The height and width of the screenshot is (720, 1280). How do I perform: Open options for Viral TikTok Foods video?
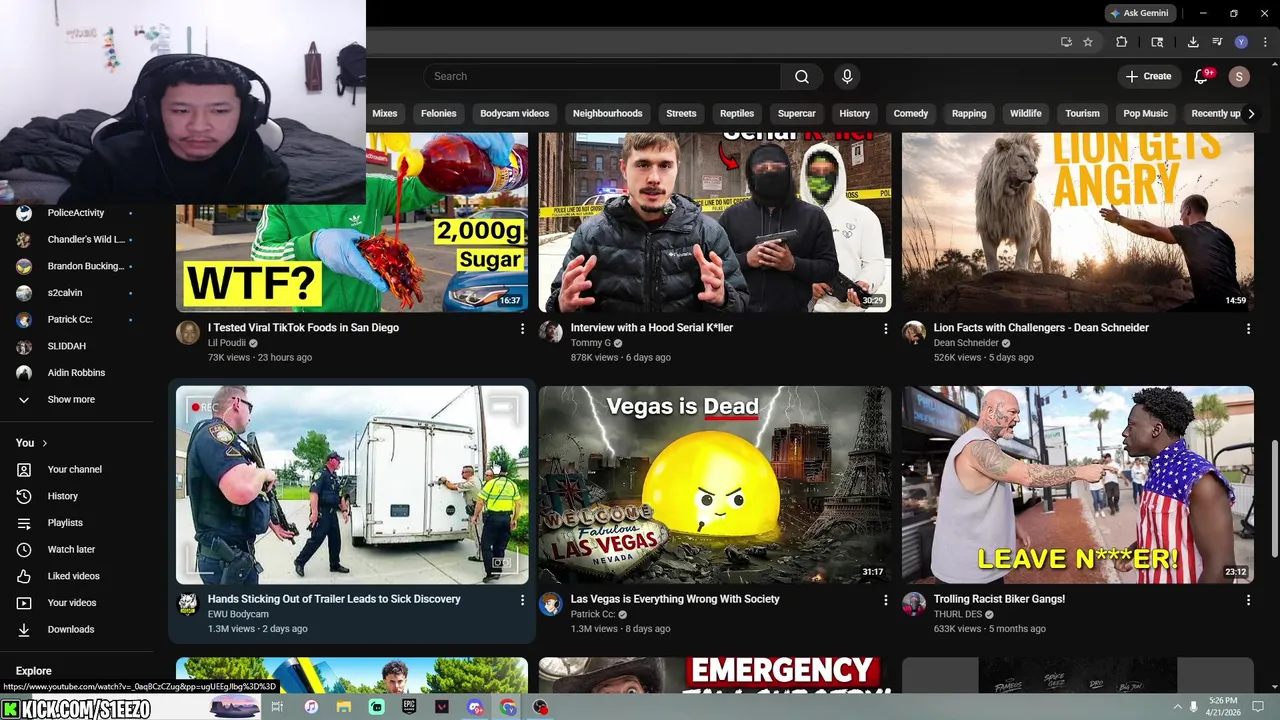[522, 328]
